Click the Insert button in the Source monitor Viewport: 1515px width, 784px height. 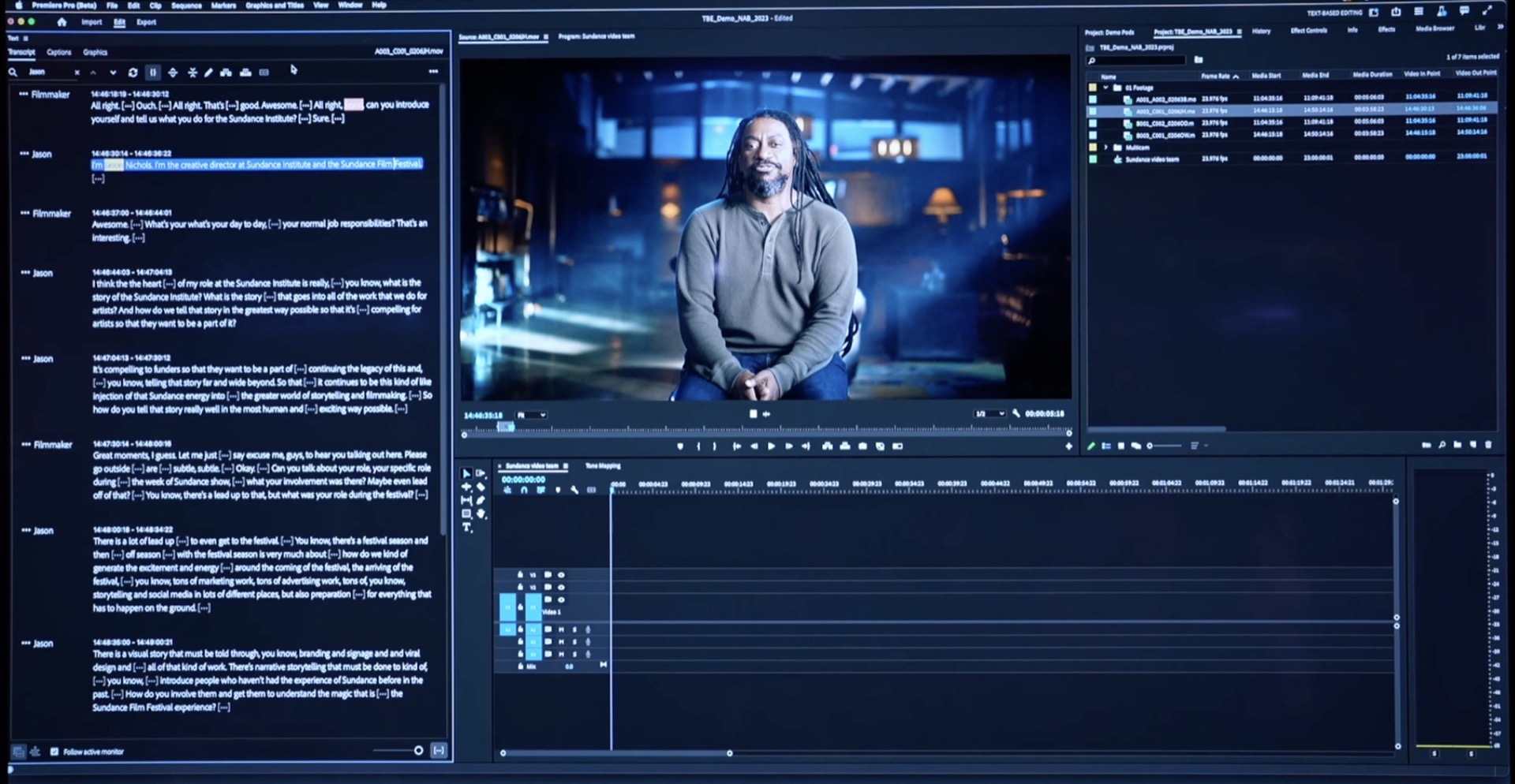pyautogui.click(x=827, y=446)
